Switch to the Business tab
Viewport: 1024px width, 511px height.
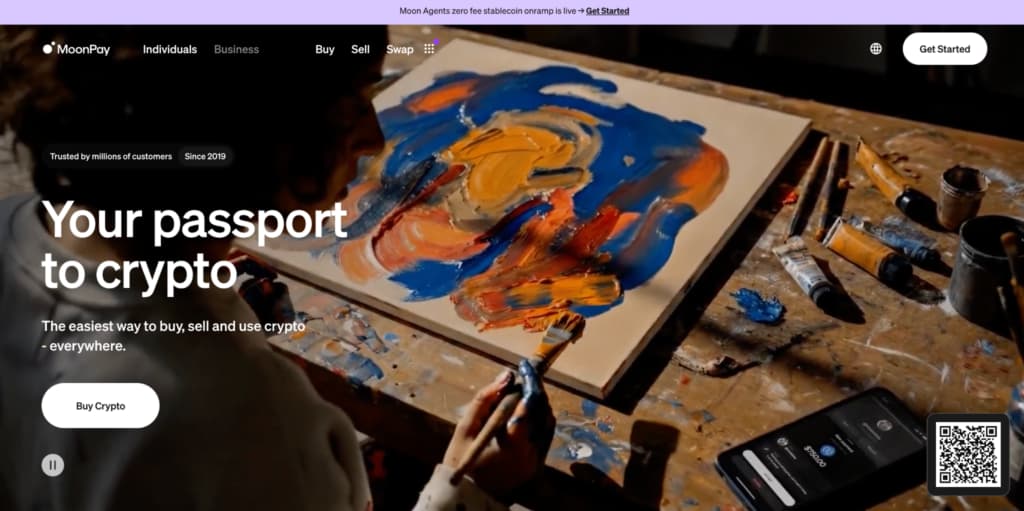(236, 49)
